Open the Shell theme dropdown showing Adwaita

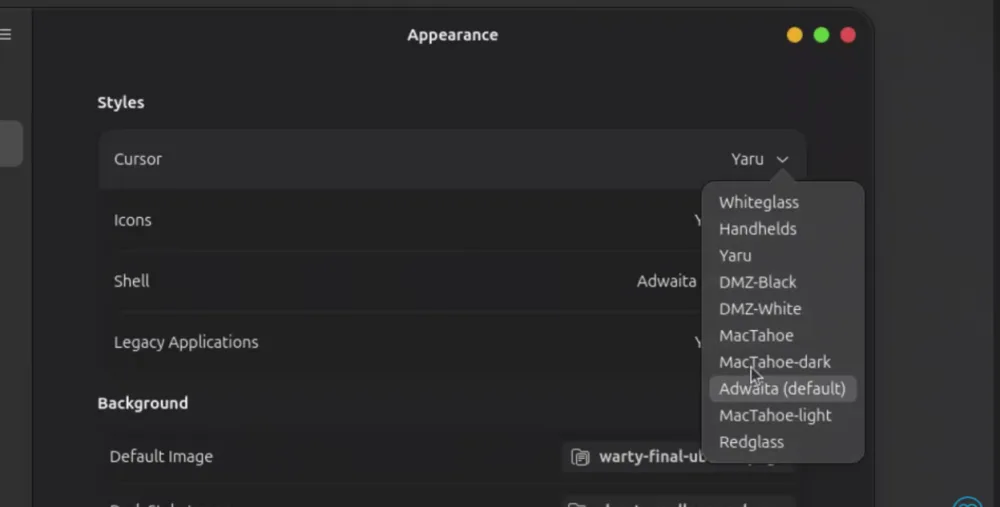666,281
